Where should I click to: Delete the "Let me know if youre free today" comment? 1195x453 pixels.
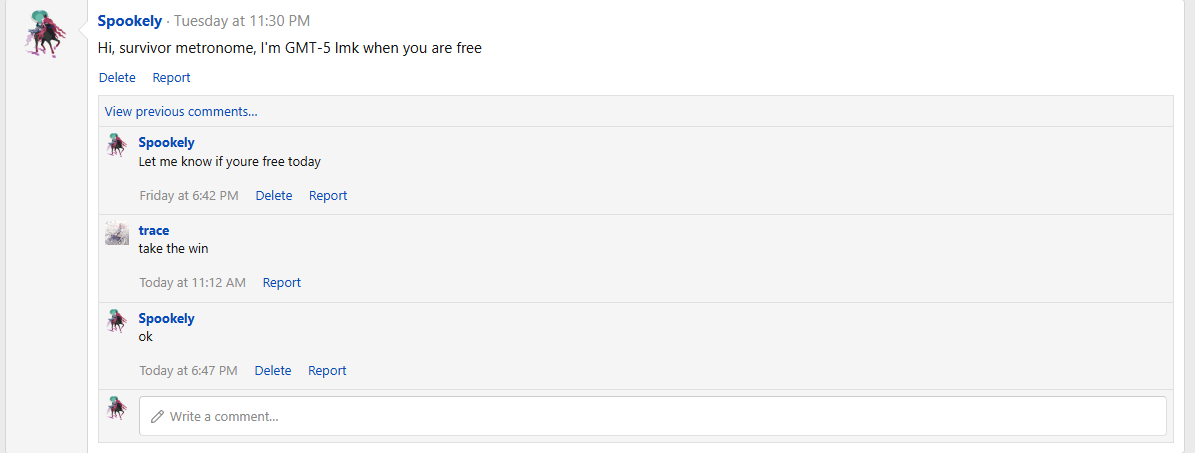274,195
